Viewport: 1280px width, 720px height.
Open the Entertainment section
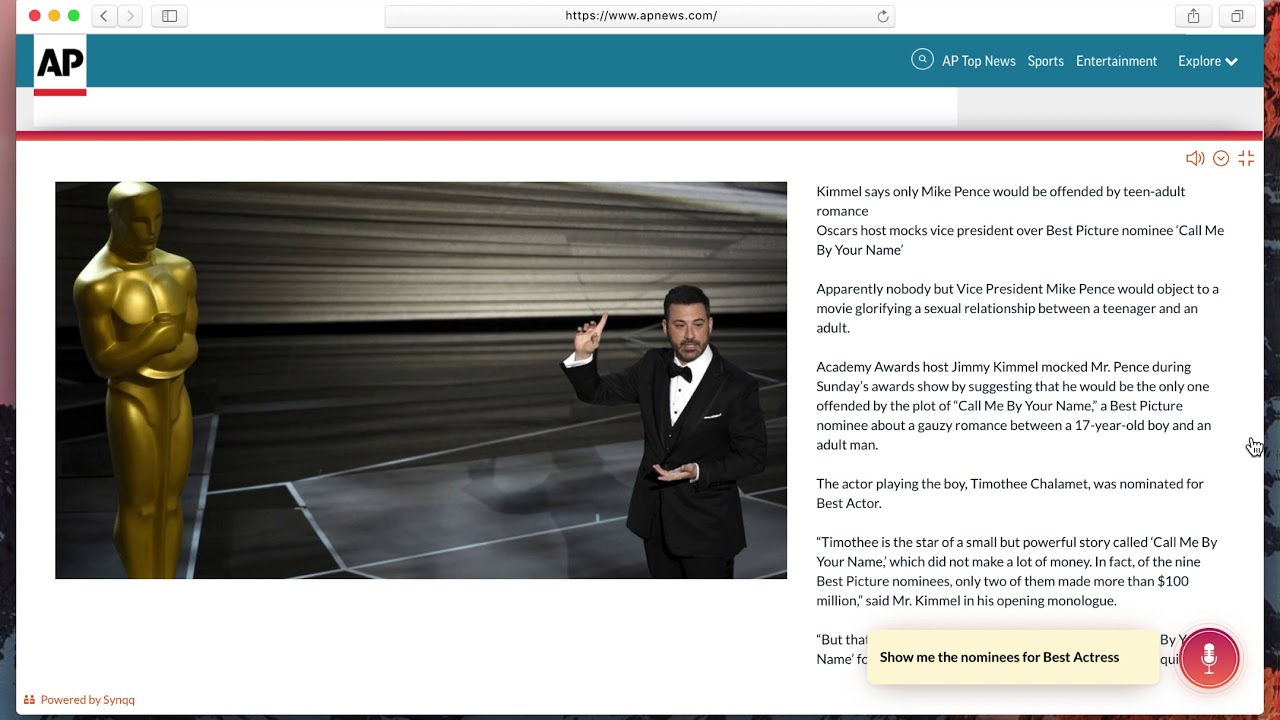(1116, 61)
